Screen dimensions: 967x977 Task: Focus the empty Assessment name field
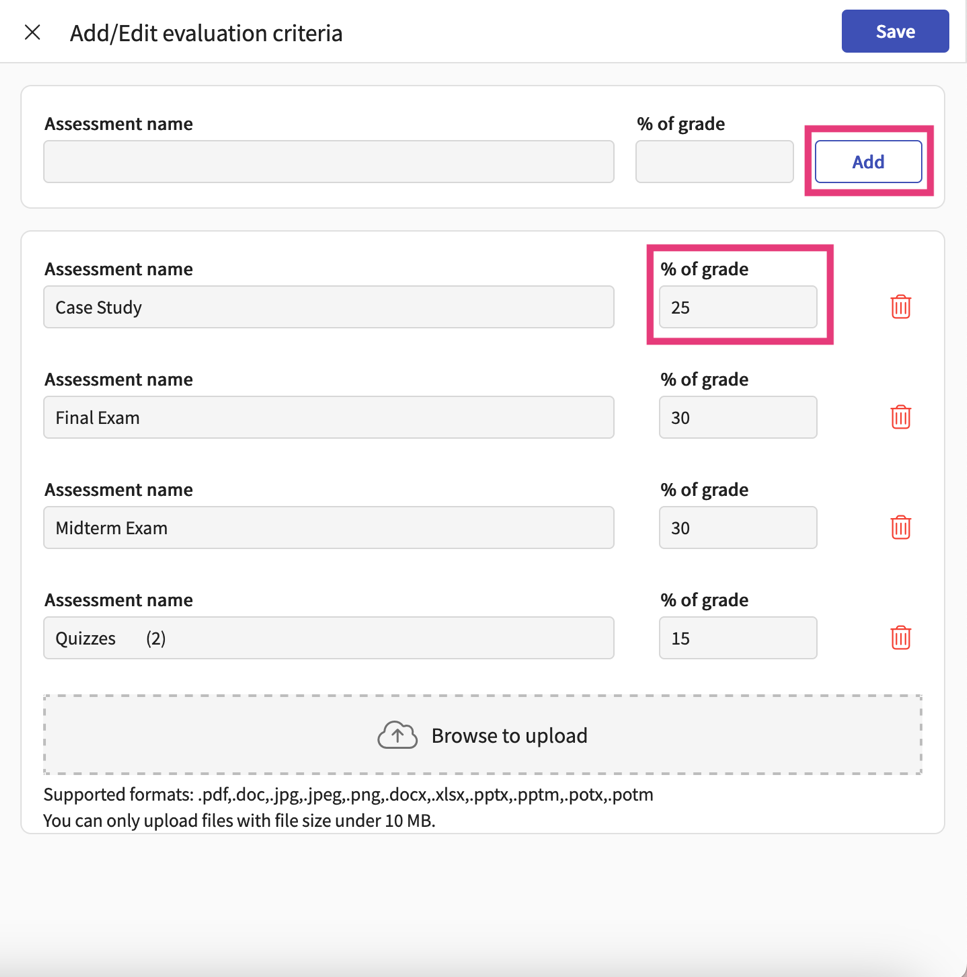pyautogui.click(x=328, y=161)
